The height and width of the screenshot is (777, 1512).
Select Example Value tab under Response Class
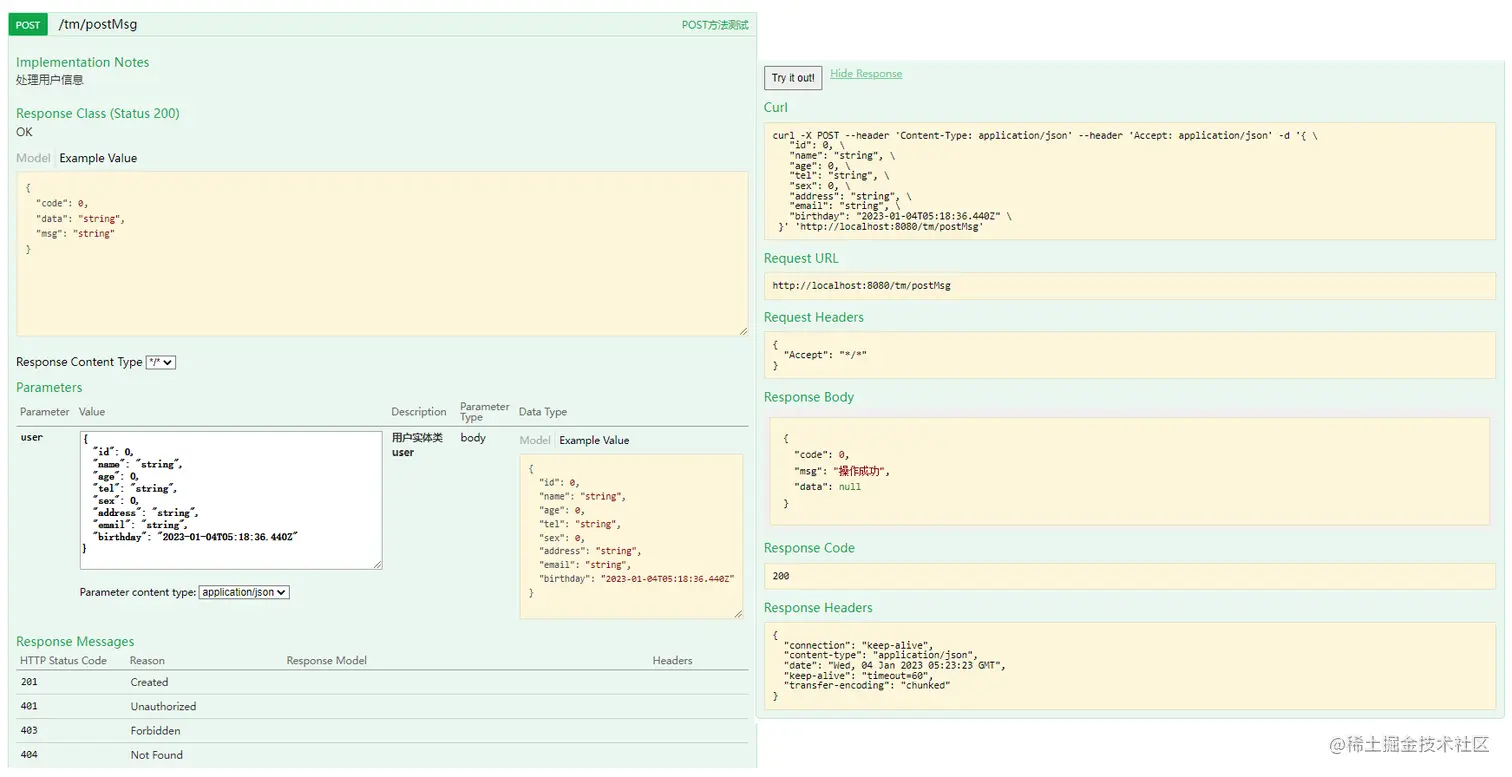[x=98, y=158]
